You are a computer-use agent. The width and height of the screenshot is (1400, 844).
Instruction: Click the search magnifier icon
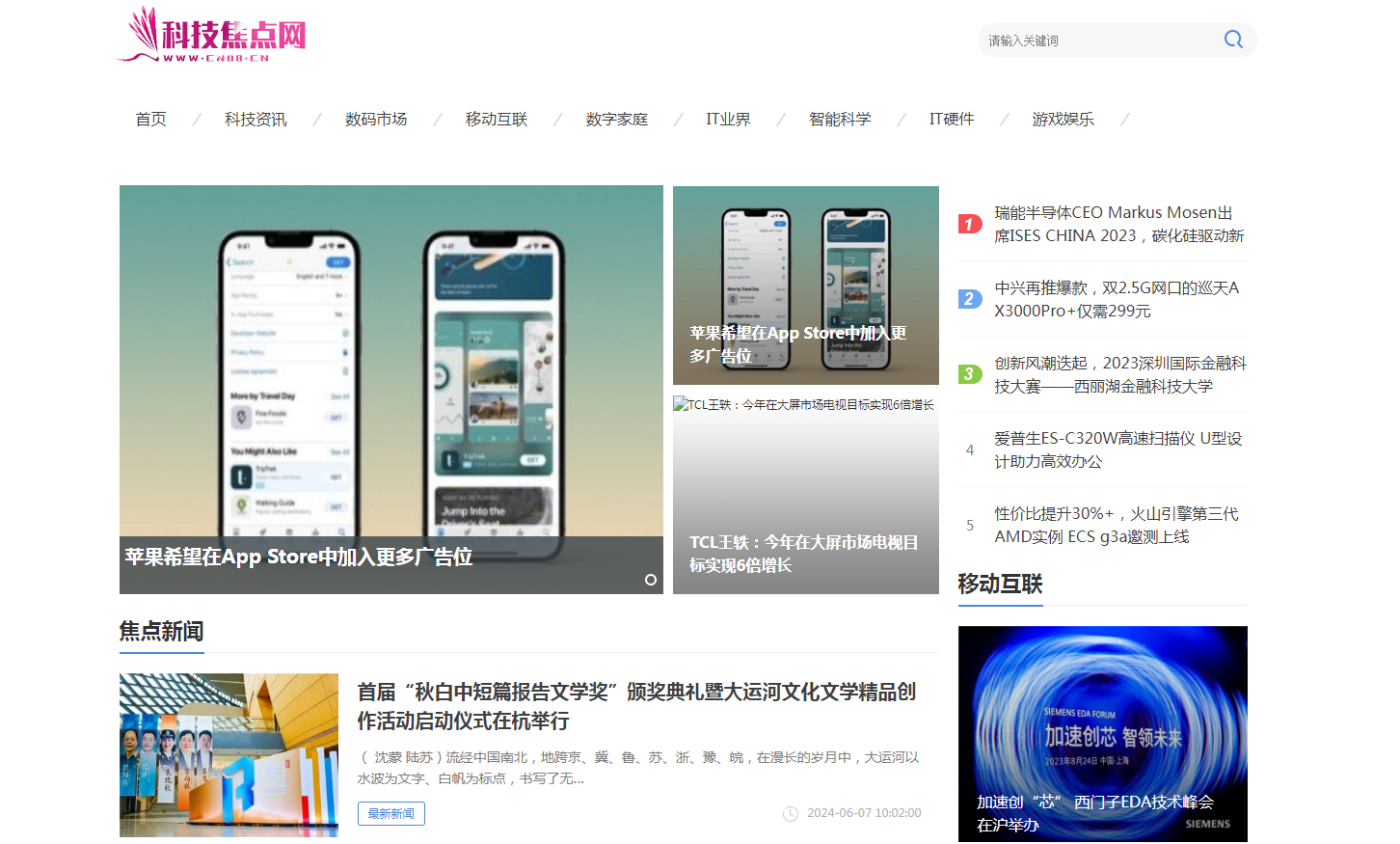(1233, 40)
